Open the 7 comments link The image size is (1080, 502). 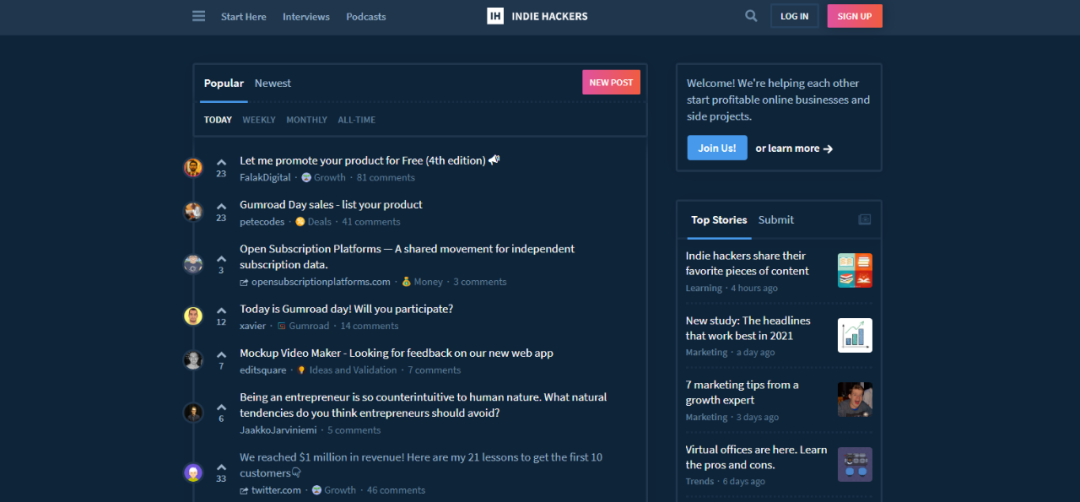click(x=434, y=370)
